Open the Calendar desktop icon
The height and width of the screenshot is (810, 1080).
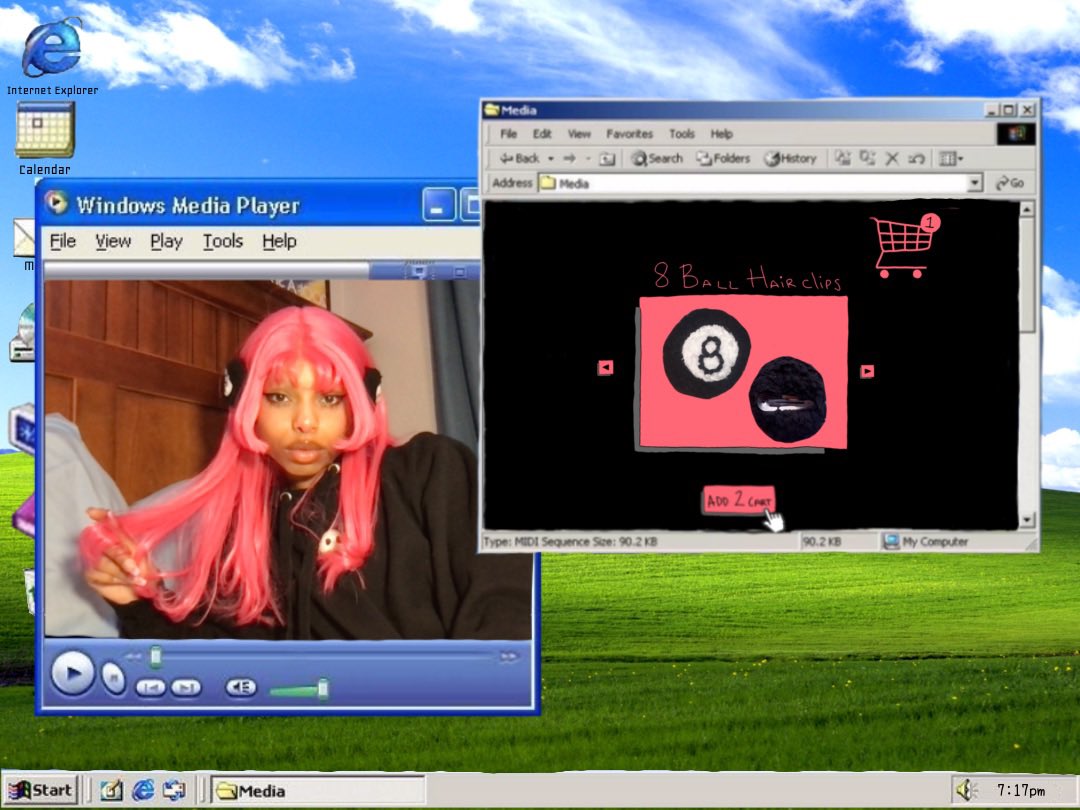coord(45,131)
